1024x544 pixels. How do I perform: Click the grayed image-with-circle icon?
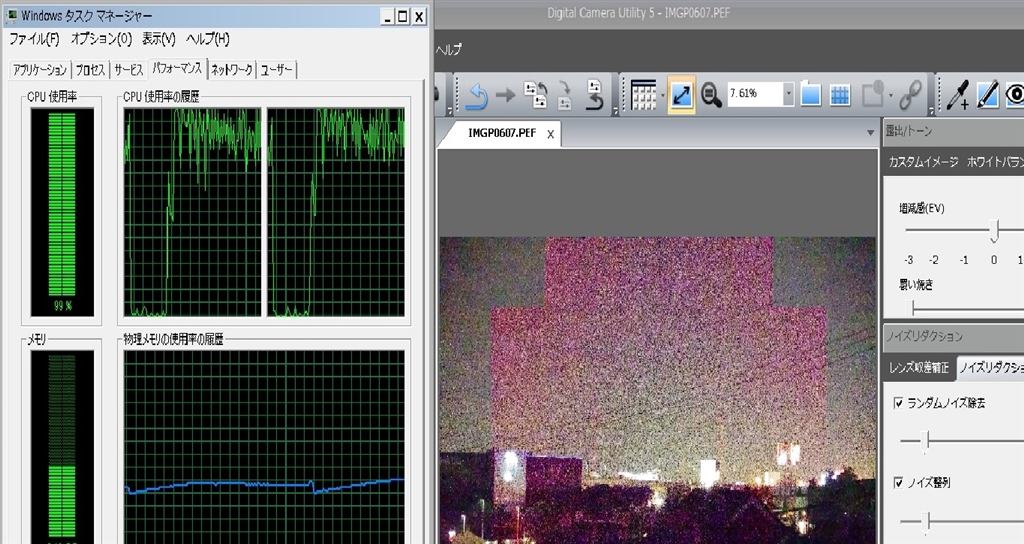pyautogui.click(x=873, y=95)
